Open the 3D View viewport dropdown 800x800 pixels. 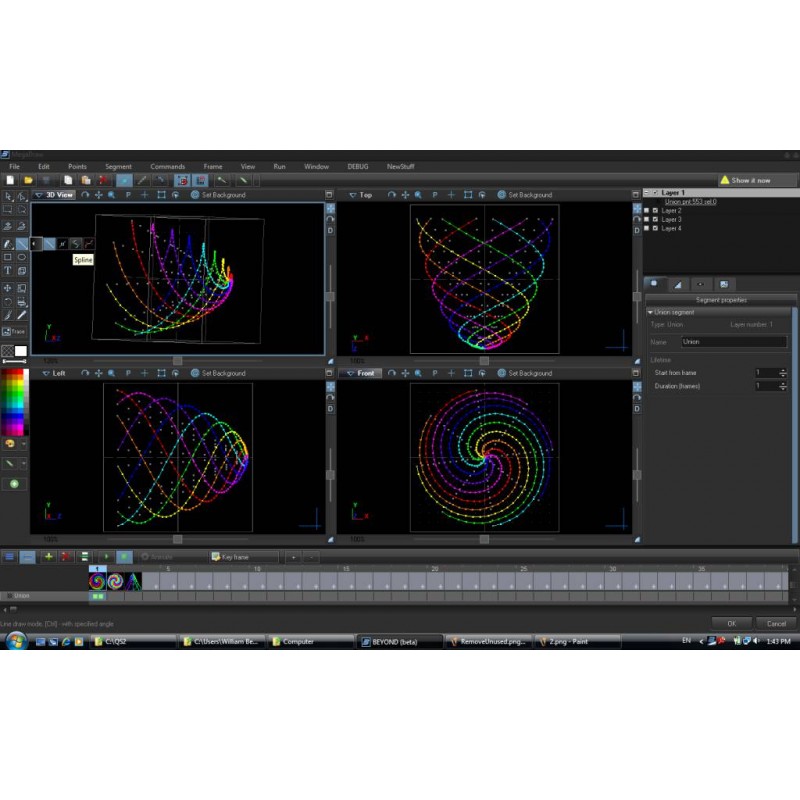click(x=39, y=195)
